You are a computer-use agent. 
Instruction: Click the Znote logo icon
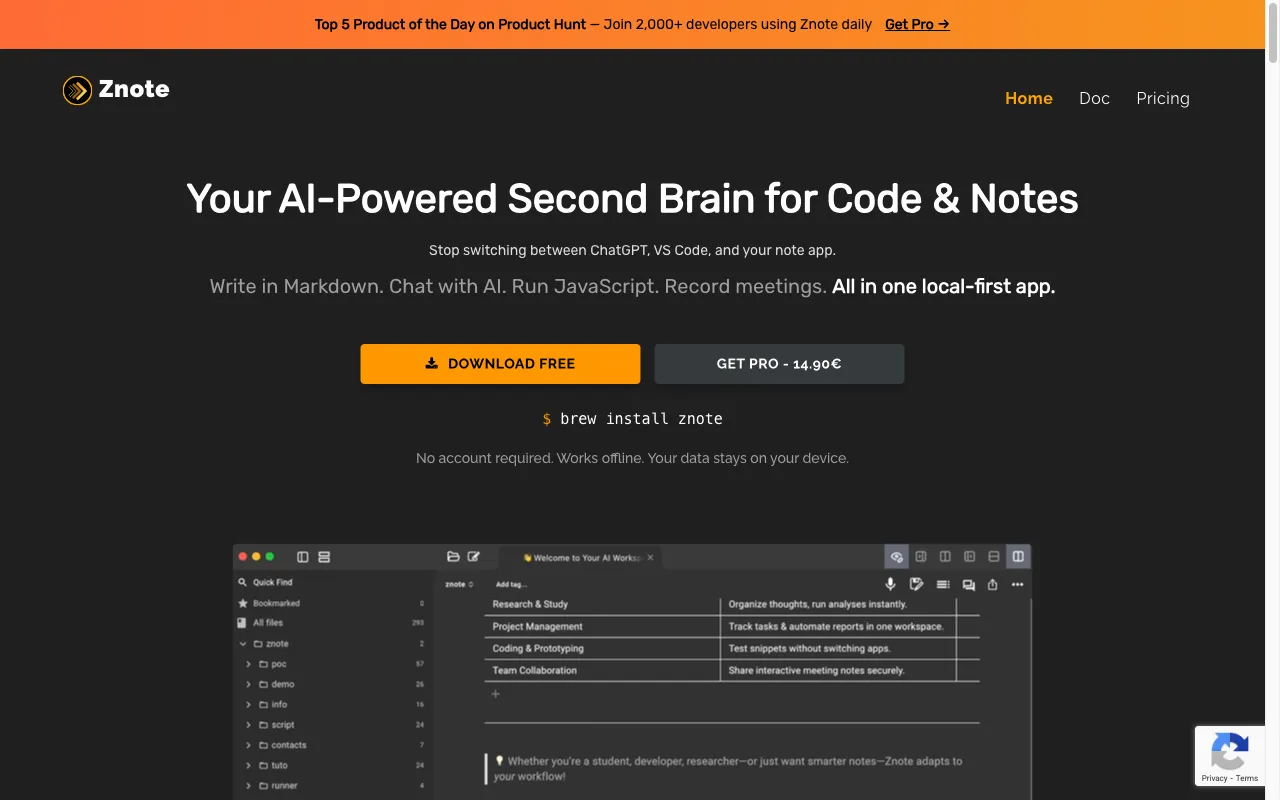[x=77, y=90]
